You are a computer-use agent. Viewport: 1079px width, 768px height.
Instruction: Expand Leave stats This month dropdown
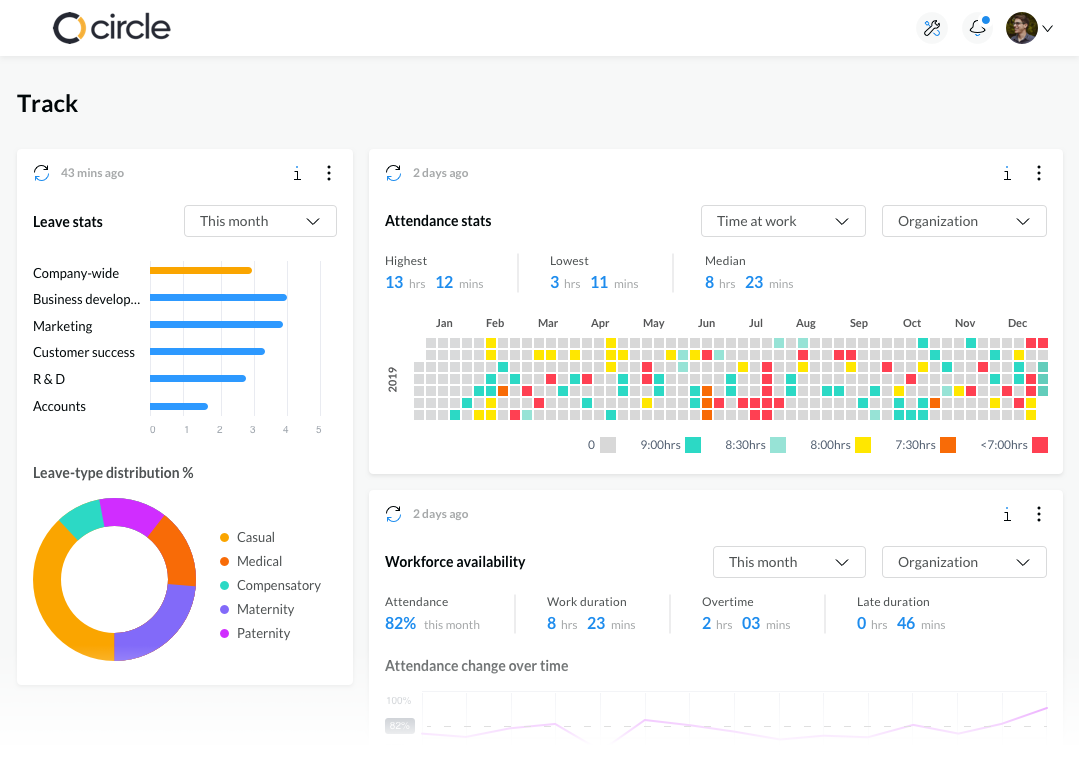[260, 221]
